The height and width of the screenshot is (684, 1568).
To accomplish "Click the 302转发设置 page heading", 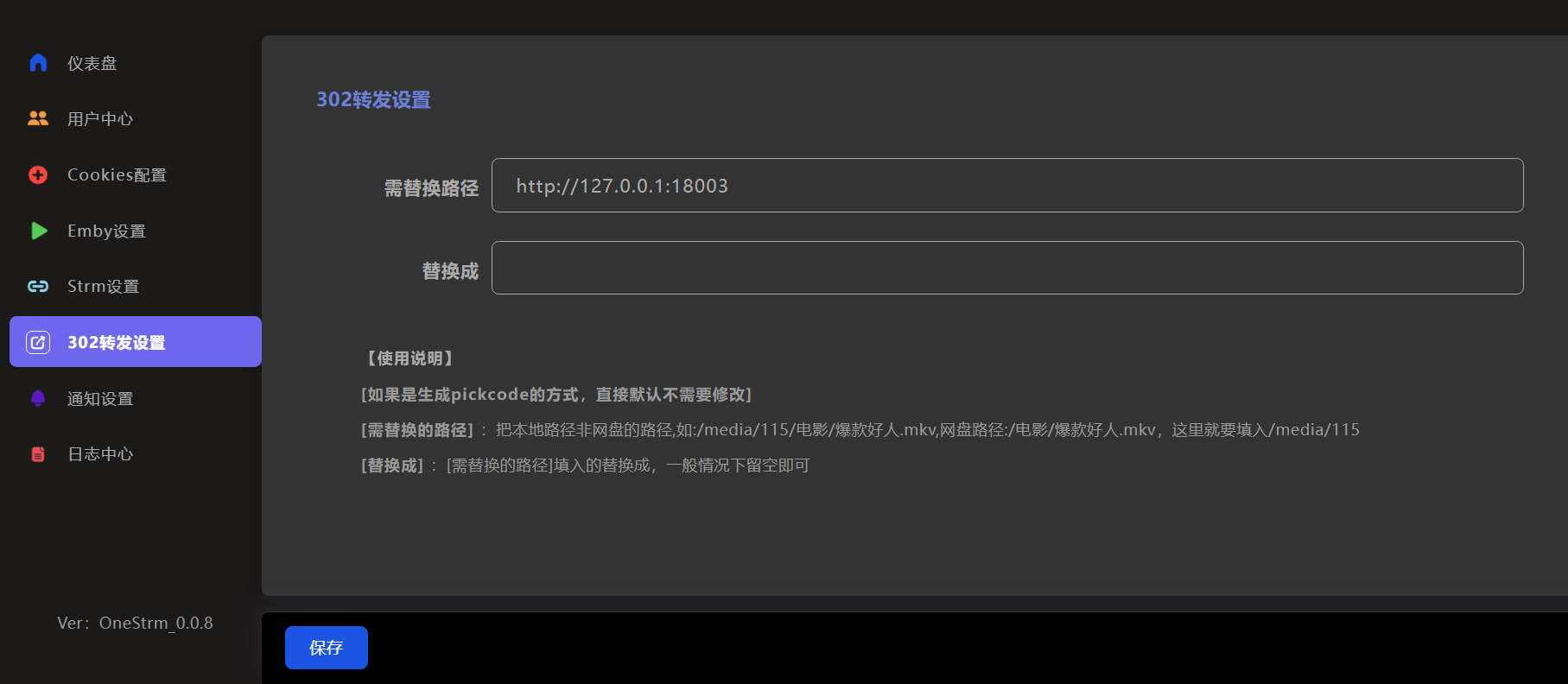I will point(373,99).
